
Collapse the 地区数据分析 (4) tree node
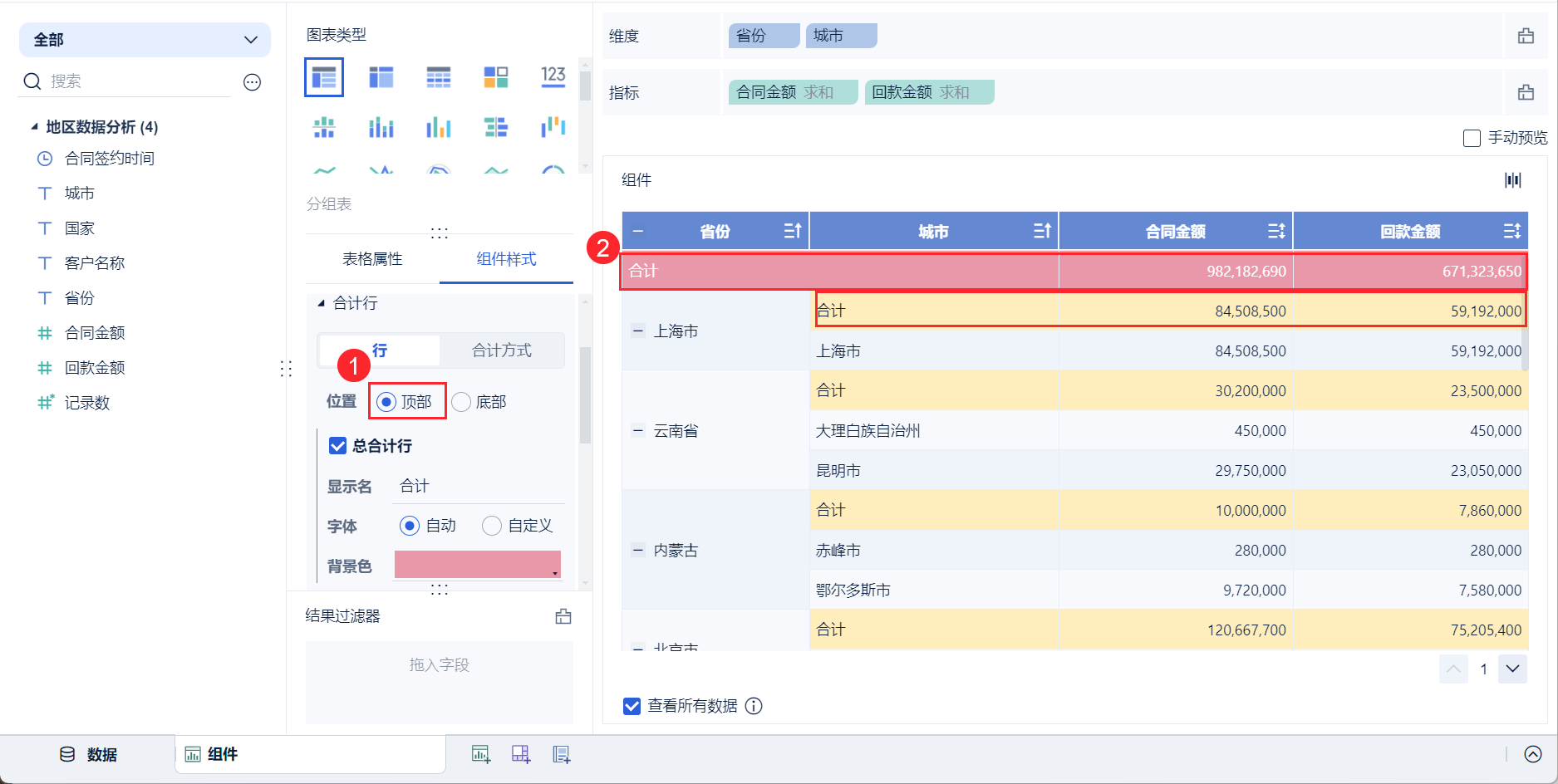coord(34,127)
